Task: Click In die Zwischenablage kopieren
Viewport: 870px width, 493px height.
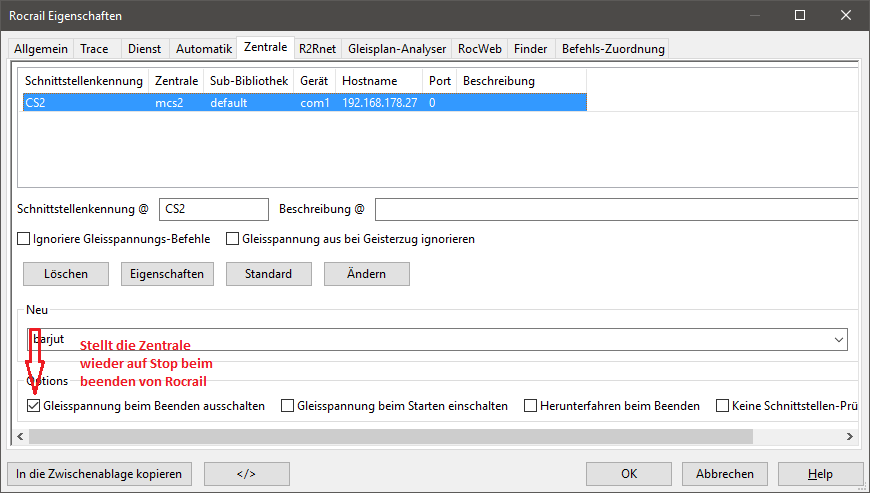Action: coord(99,473)
